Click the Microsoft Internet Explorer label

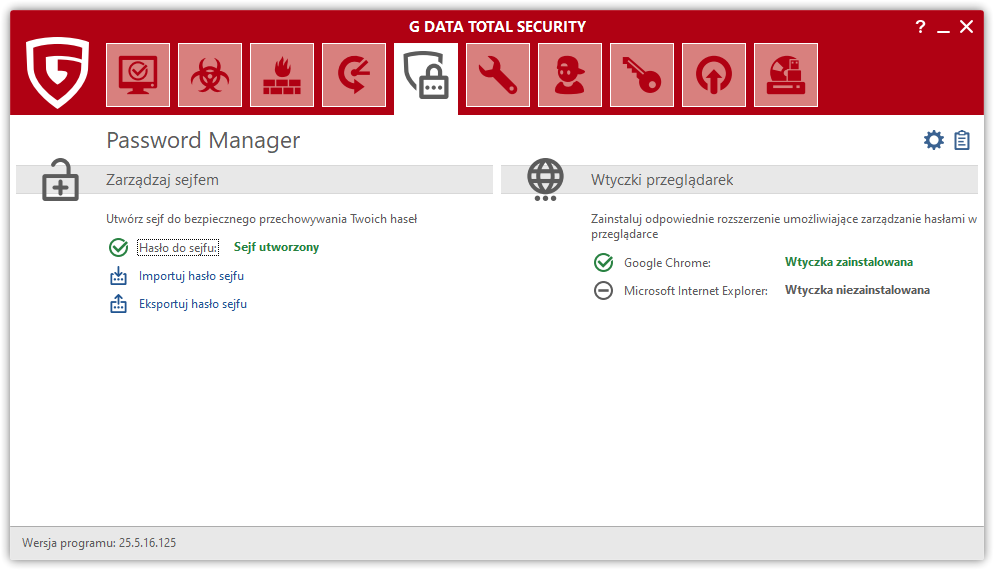coord(695,290)
